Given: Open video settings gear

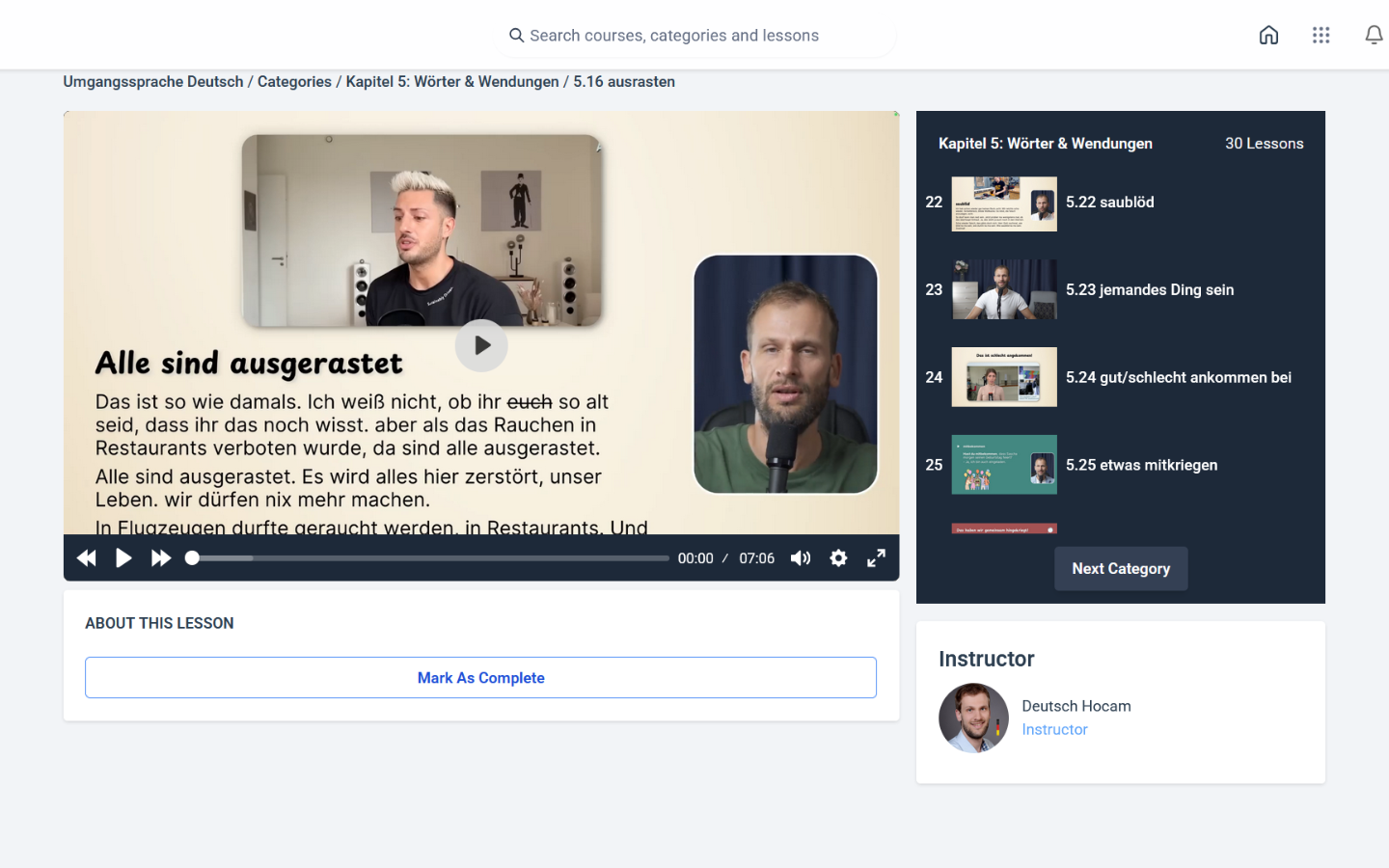Looking at the screenshot, I should coord(838,558).
